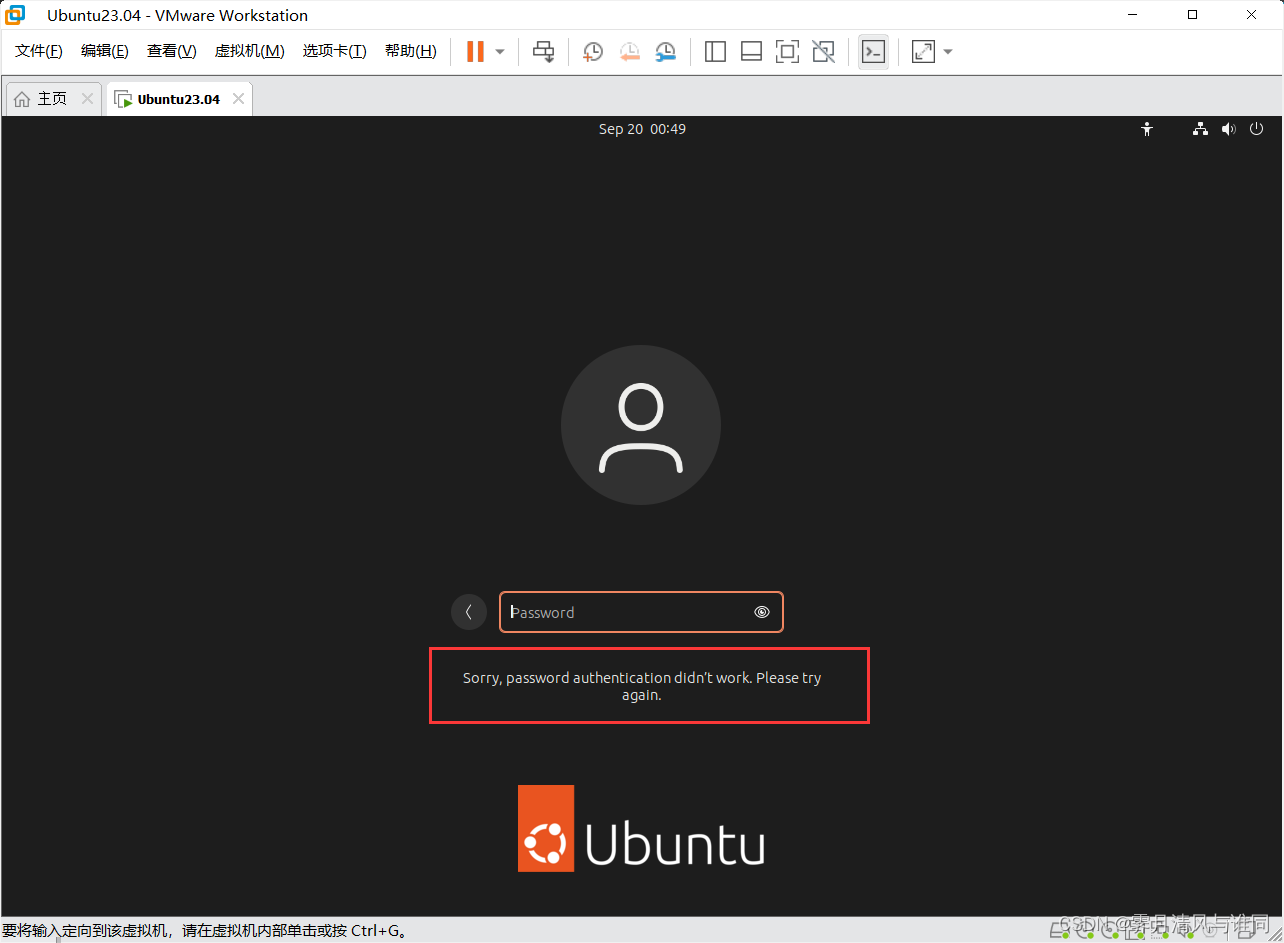Click the volume speaker icon in Ubuntu top bar
Image resolution: width=1284 pixels, height=943 pixels.
[1228, 129]
